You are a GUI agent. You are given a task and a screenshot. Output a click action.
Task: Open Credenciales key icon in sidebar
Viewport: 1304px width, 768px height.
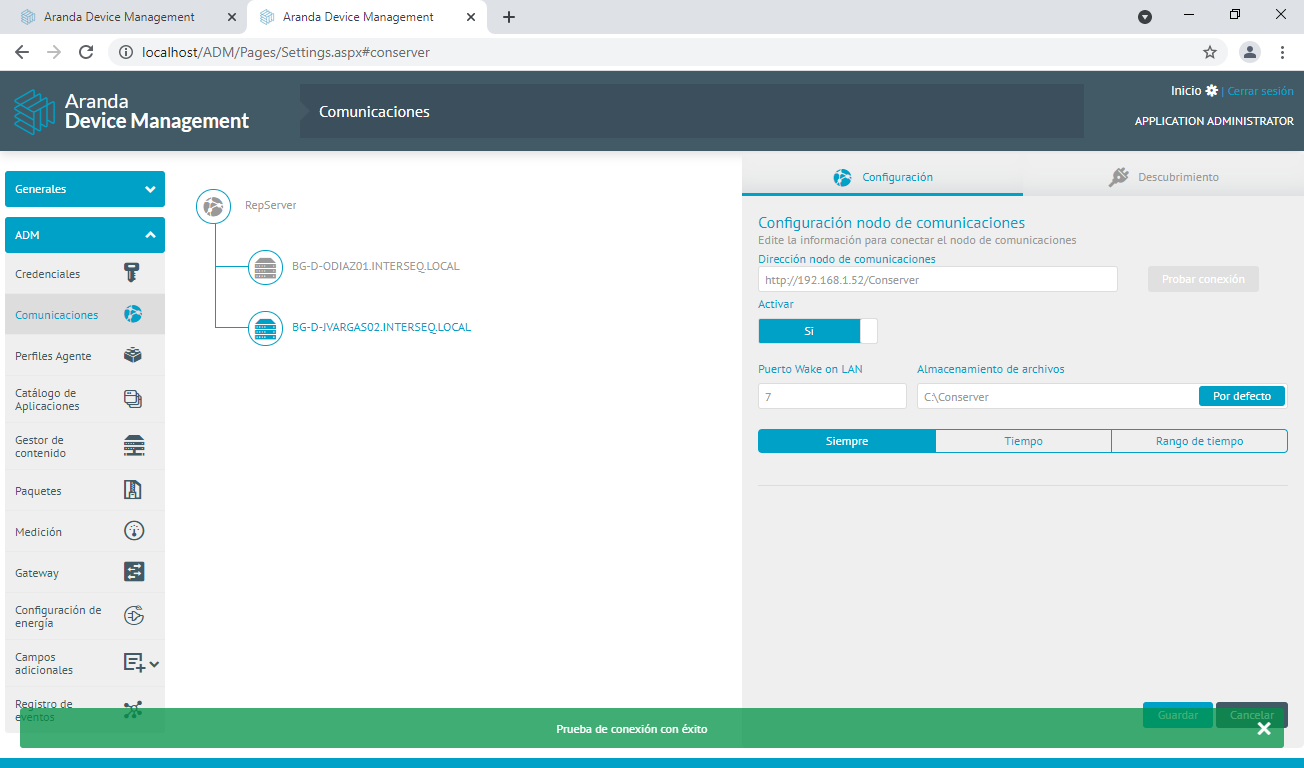[x=132, y=273]
